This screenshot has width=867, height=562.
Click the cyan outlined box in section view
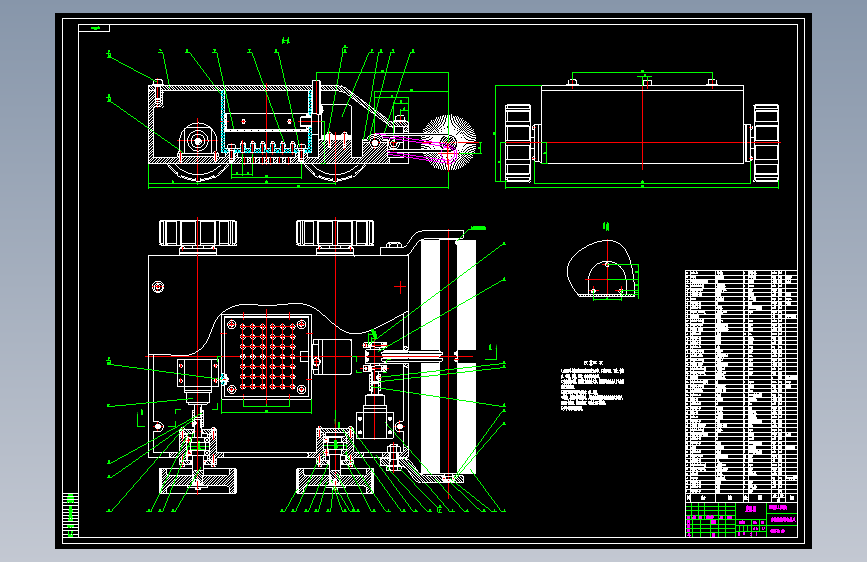click(x=267, y=123)
